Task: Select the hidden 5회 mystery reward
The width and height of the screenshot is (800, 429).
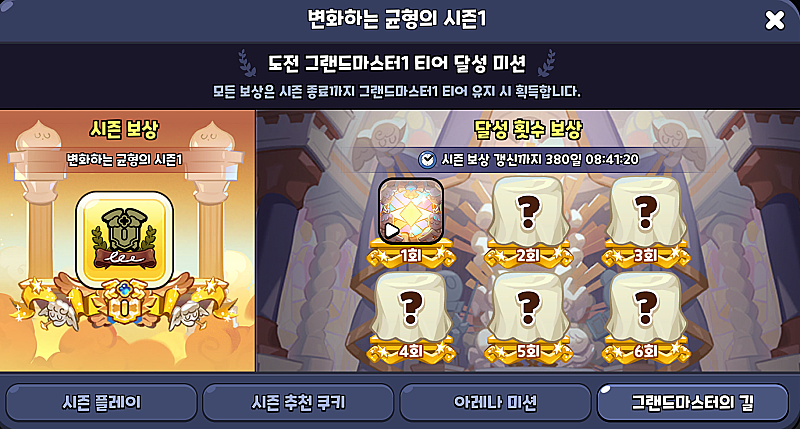Action: [x=528, y=307]
